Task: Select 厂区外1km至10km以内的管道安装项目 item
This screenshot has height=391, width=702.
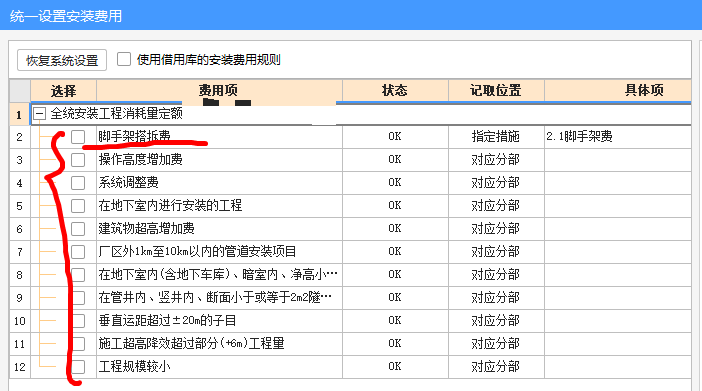Action: coord(197,252)
